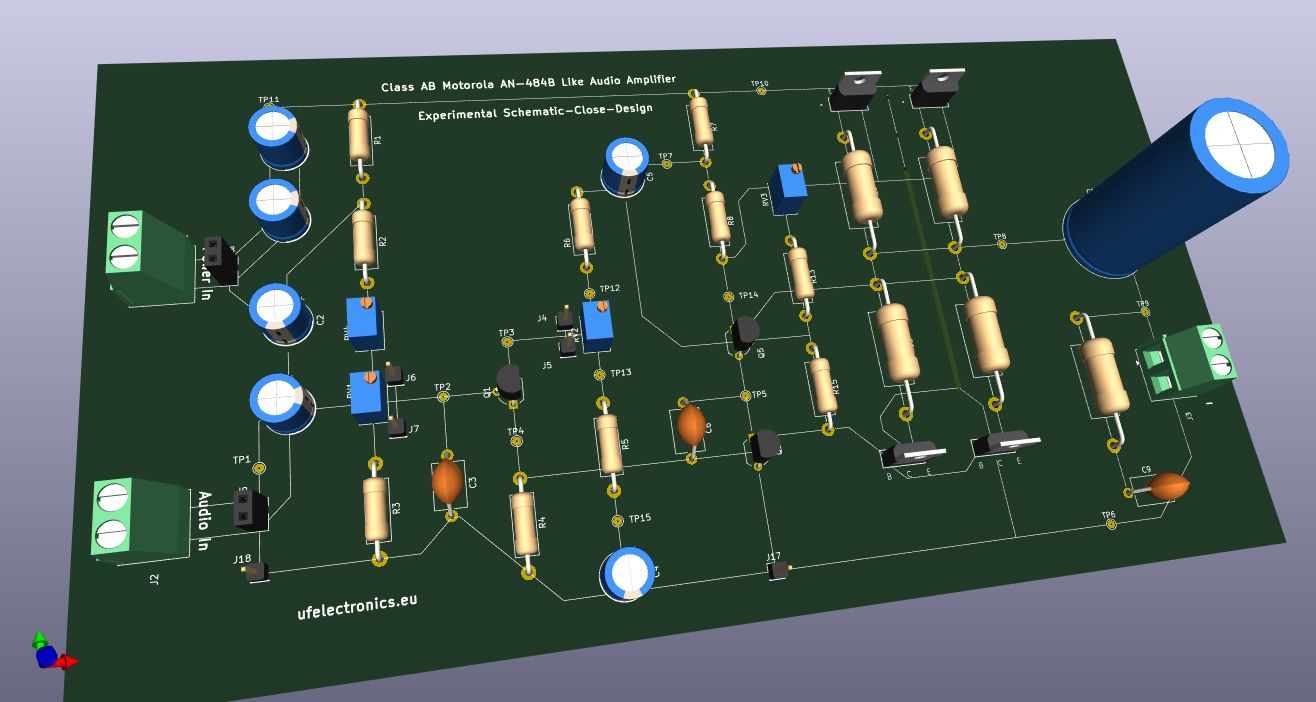
Task: Click the 'J7' reference label
Action: tap(413, 429)
